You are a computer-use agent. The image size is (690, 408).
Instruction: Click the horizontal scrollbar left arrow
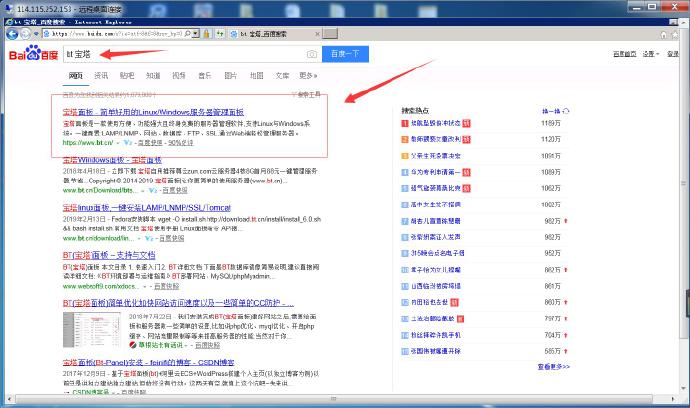tap(9, 399)
